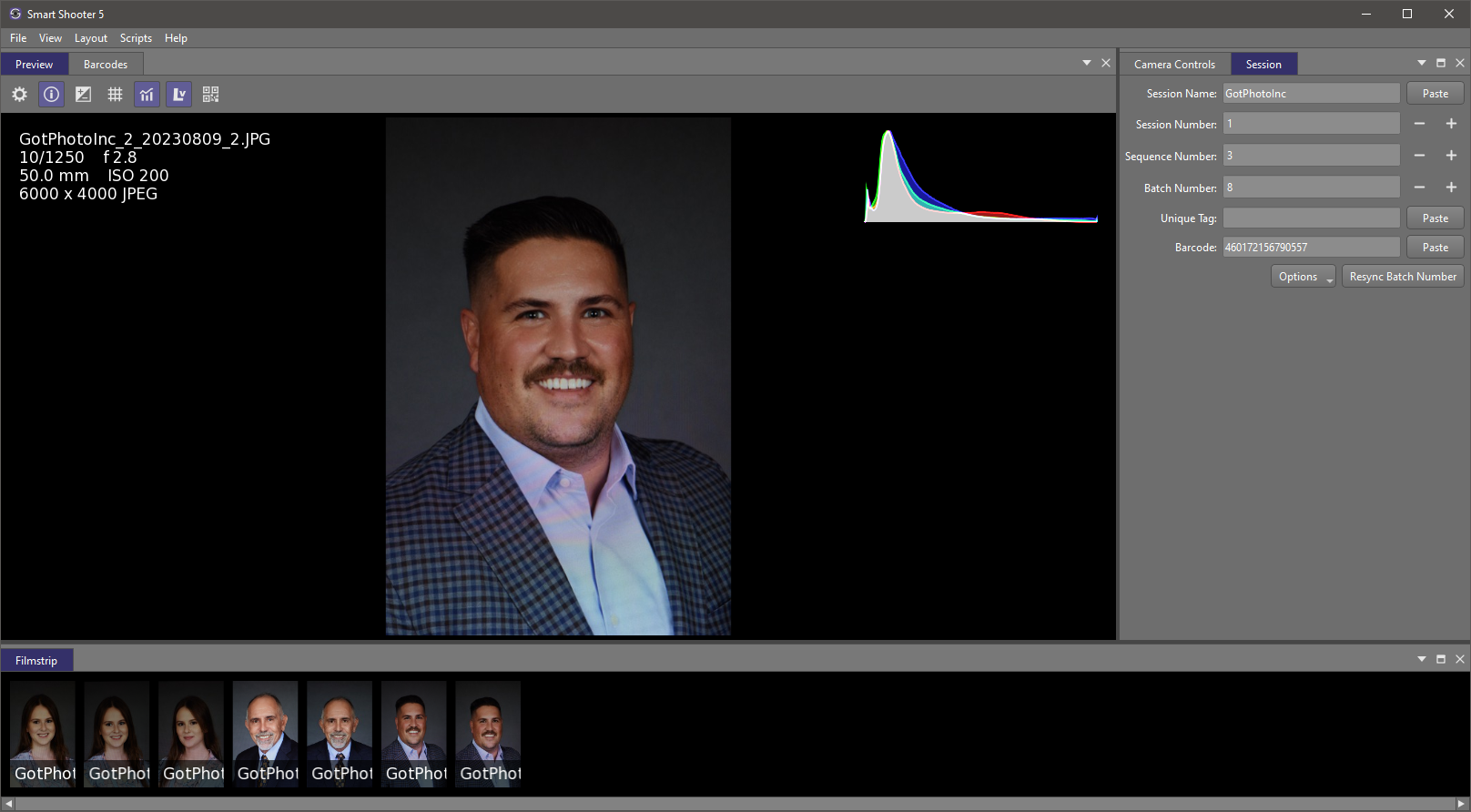
Task: Float the Session panel window
Action: click(1441, 63)
